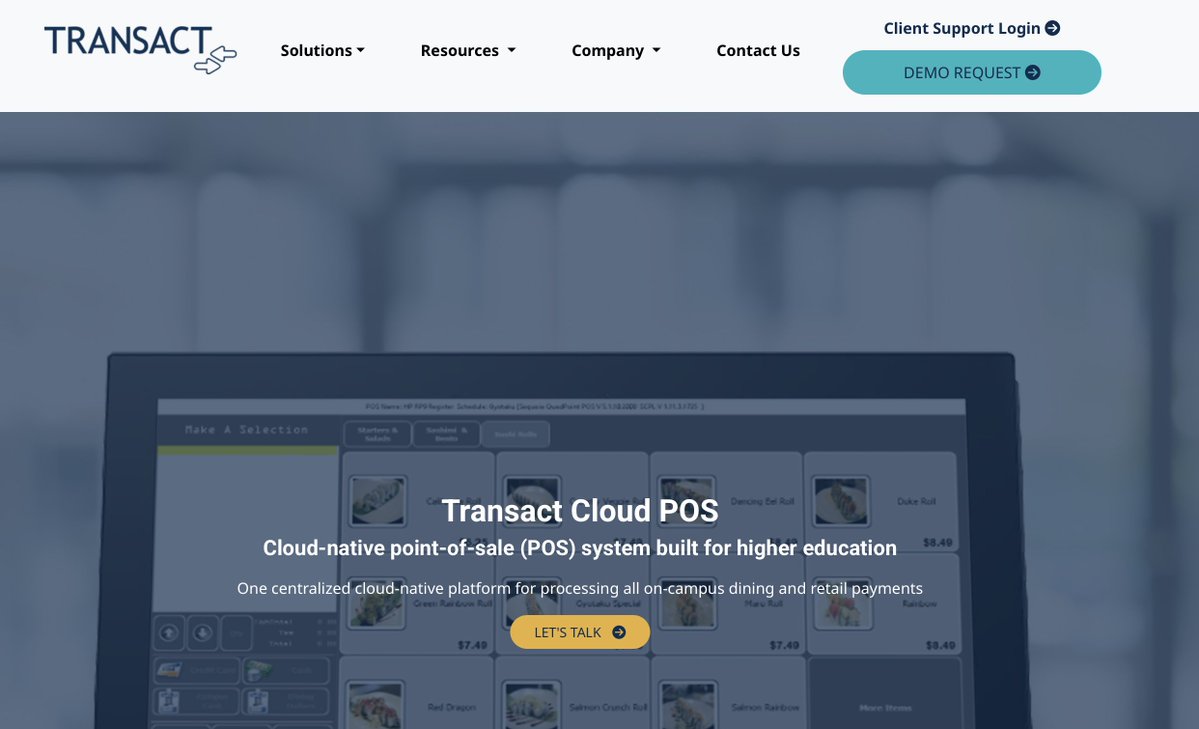Click the Transact Cloud POS heading
1199x729 pixels.
click(580, 511)
